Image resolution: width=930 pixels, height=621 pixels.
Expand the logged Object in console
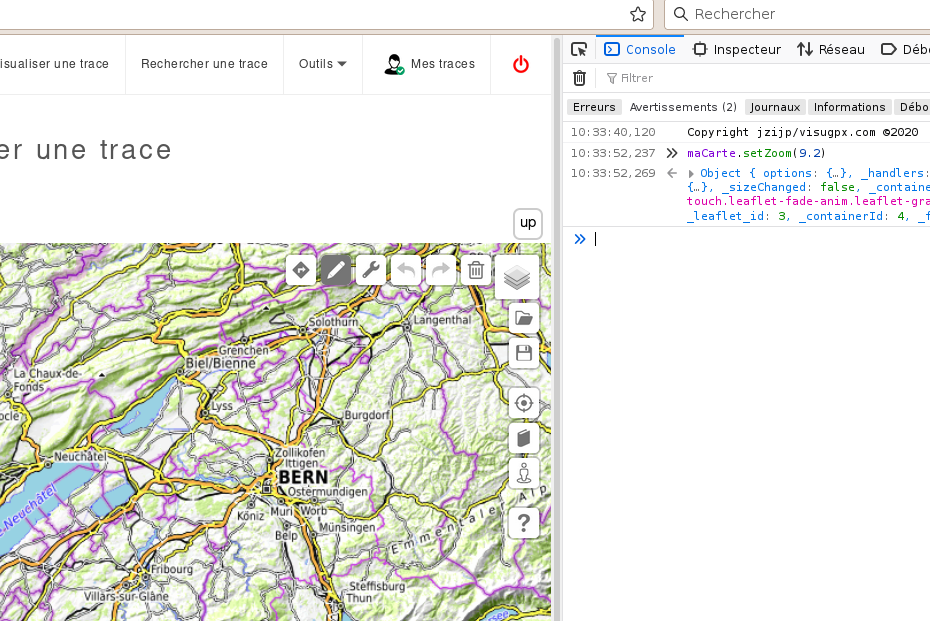click(691, 174)
